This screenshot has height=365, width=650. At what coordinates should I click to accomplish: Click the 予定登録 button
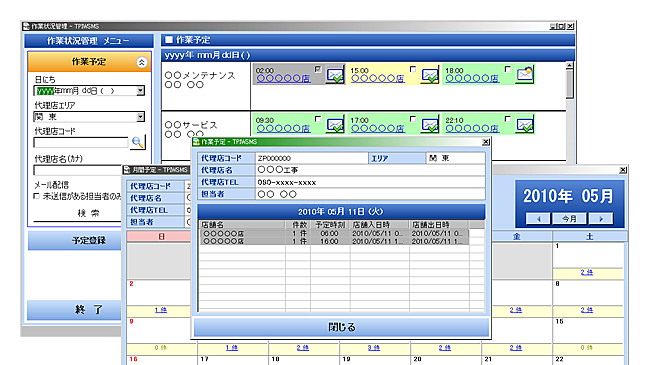[x=75, y=240]
